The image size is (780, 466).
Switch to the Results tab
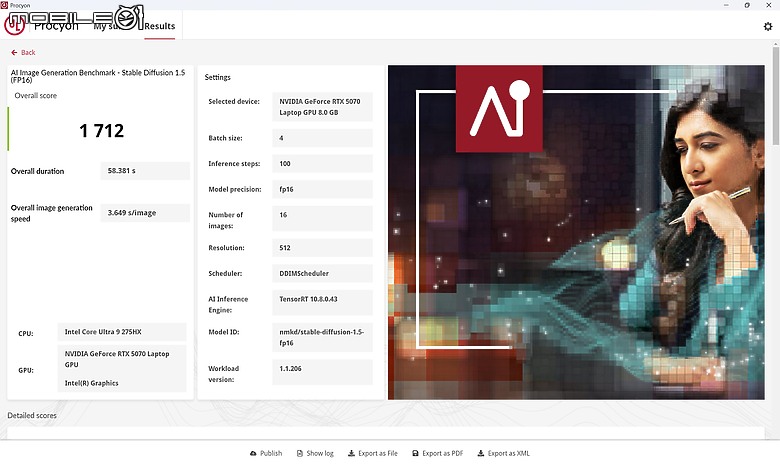pos(160,26)
